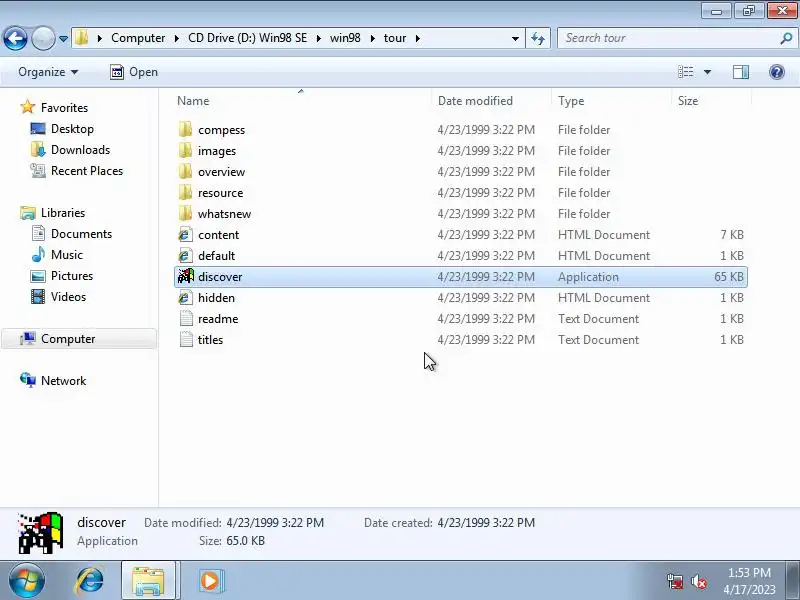Click the Forward navigation arrow button

[43, 38]
